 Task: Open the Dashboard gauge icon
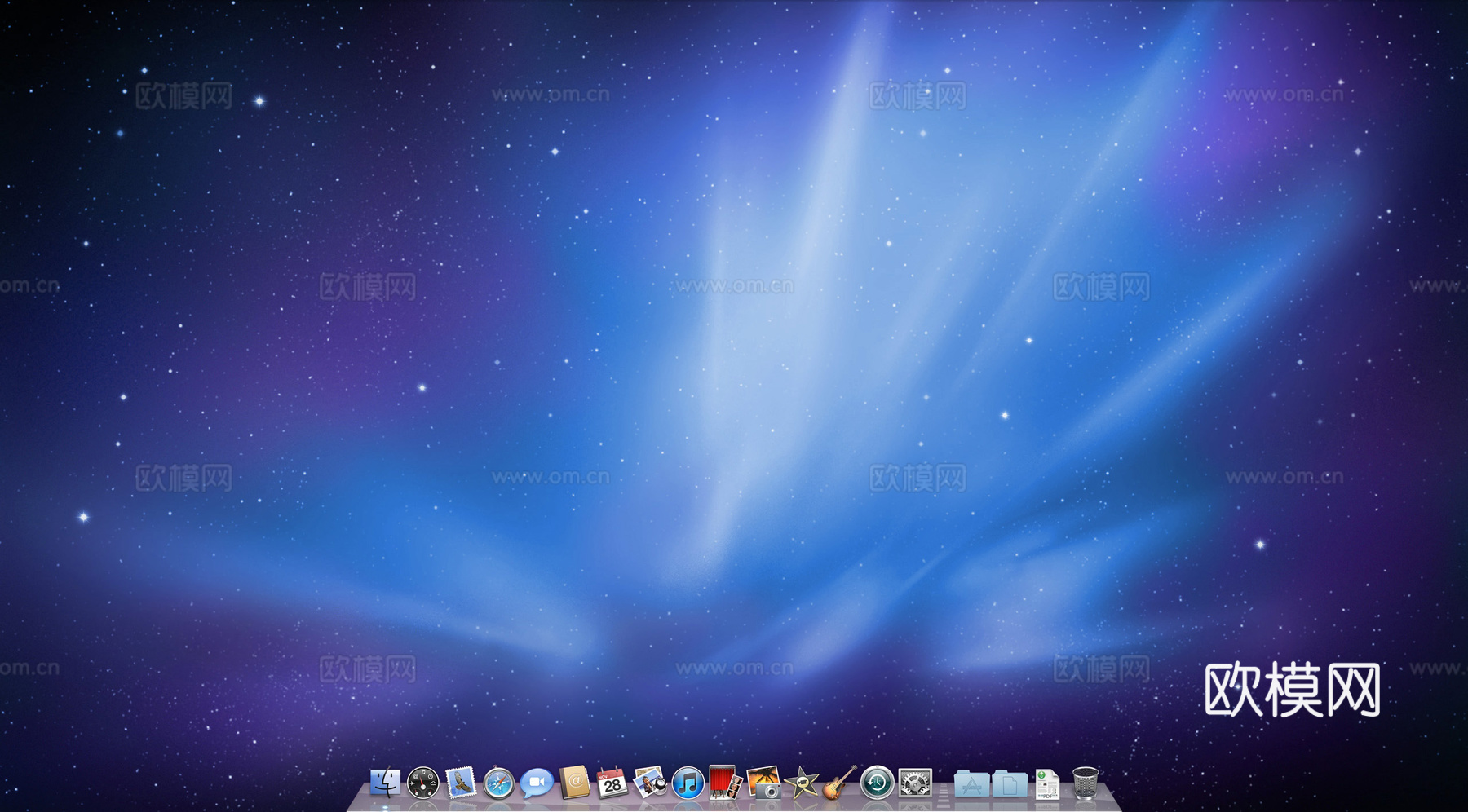pos(422,783)
